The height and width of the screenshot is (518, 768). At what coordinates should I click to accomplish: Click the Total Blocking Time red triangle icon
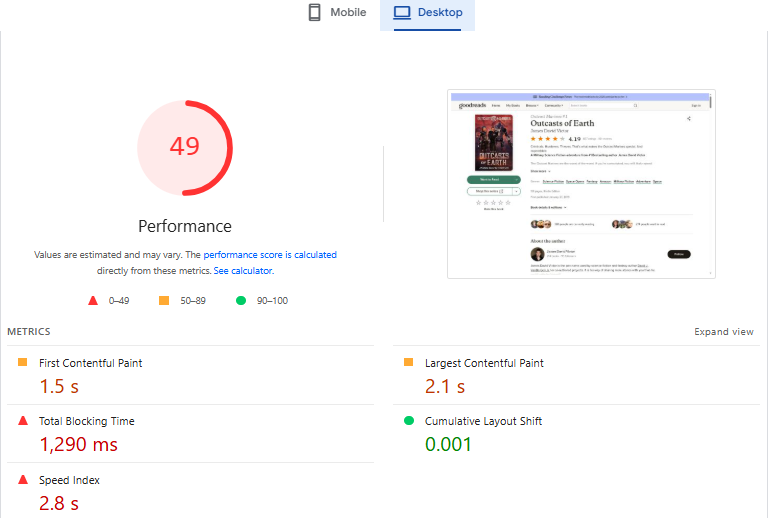23,420
